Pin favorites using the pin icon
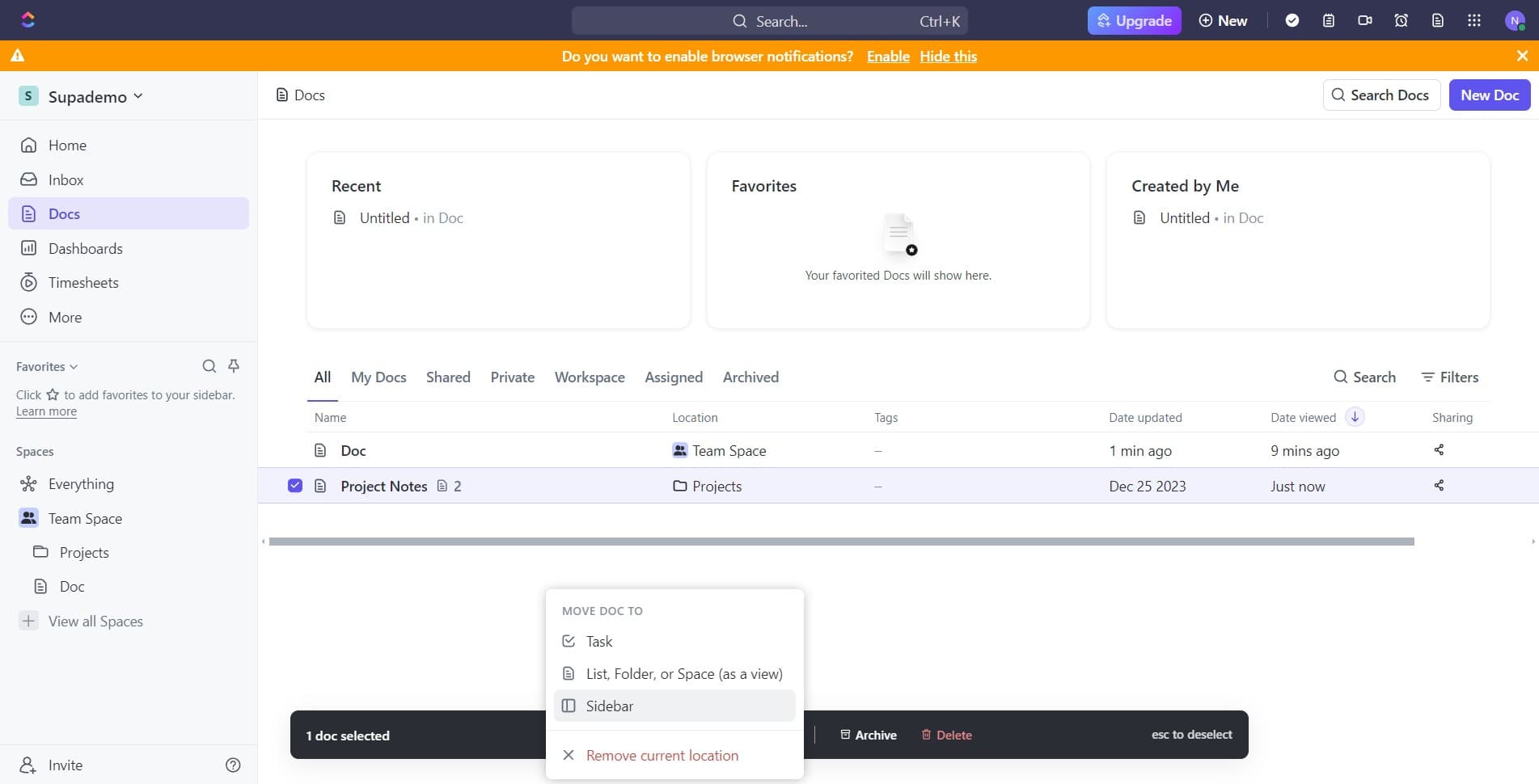Image resolution: width=1539 pixels, height=784 pixels. pos(233,366)
